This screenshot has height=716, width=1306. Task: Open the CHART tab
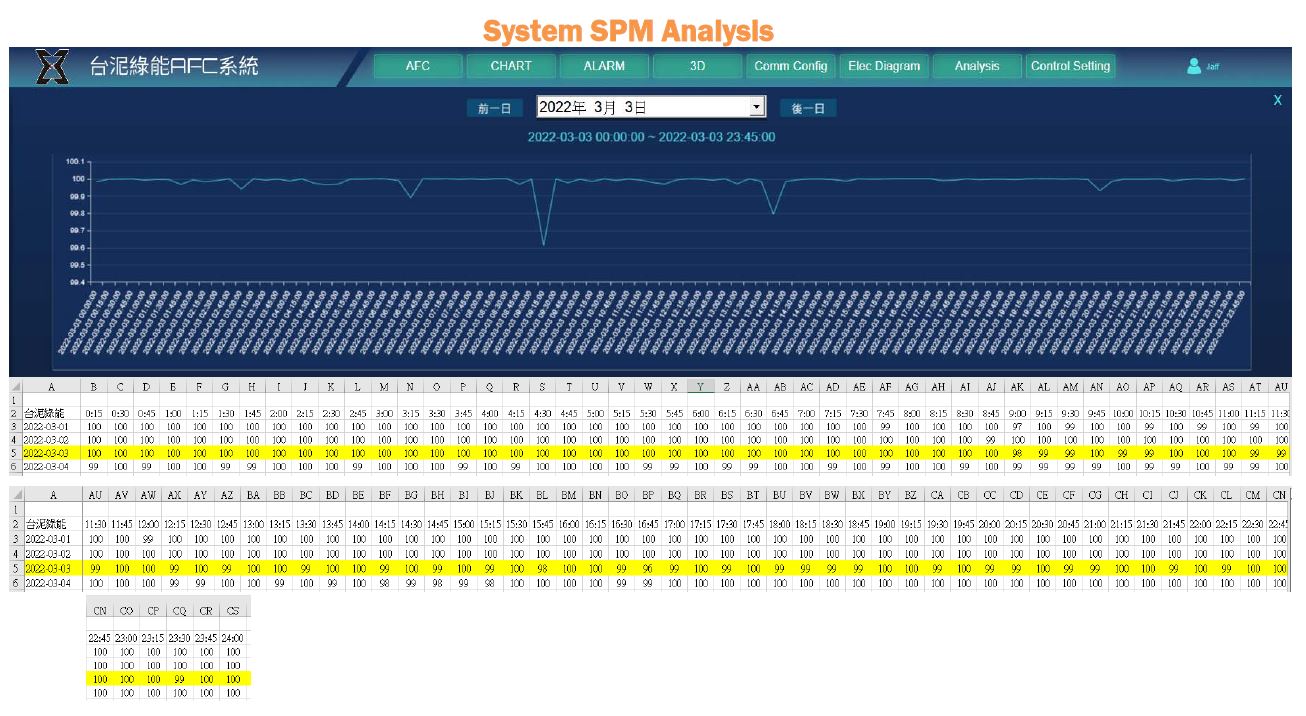pos(511,66)
